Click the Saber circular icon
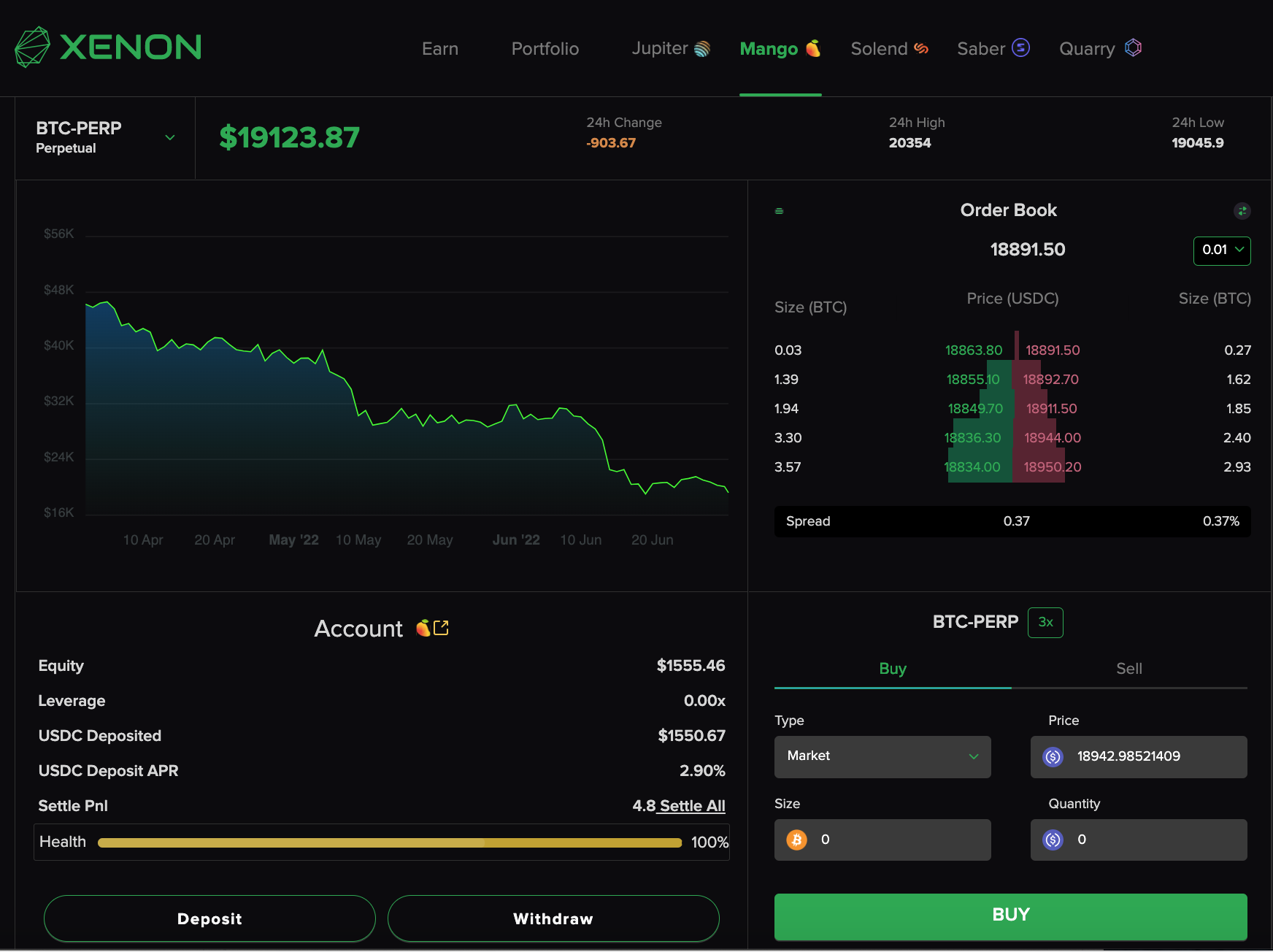 click(x=1020, y=47)
